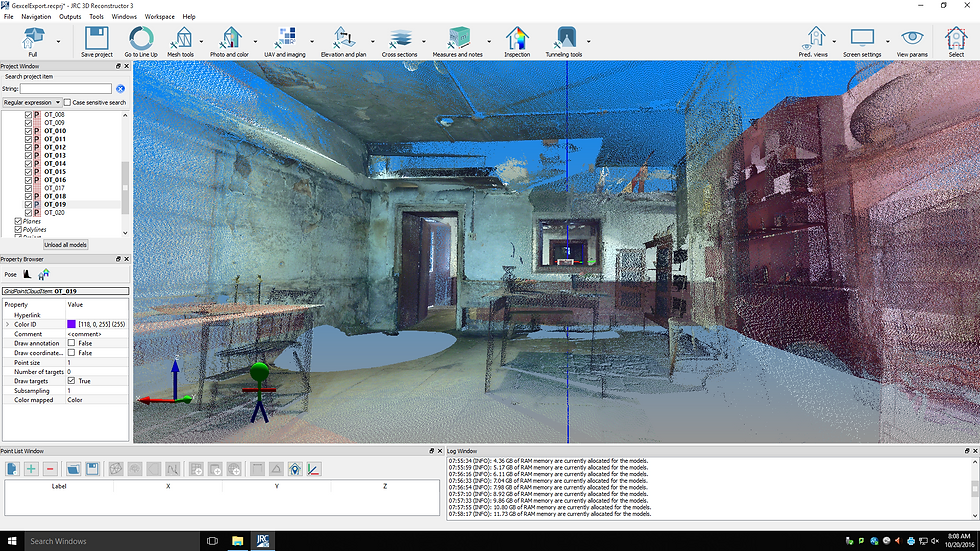Add a point with the green plus icon
980x551 pixels.
tap(31, 469)
